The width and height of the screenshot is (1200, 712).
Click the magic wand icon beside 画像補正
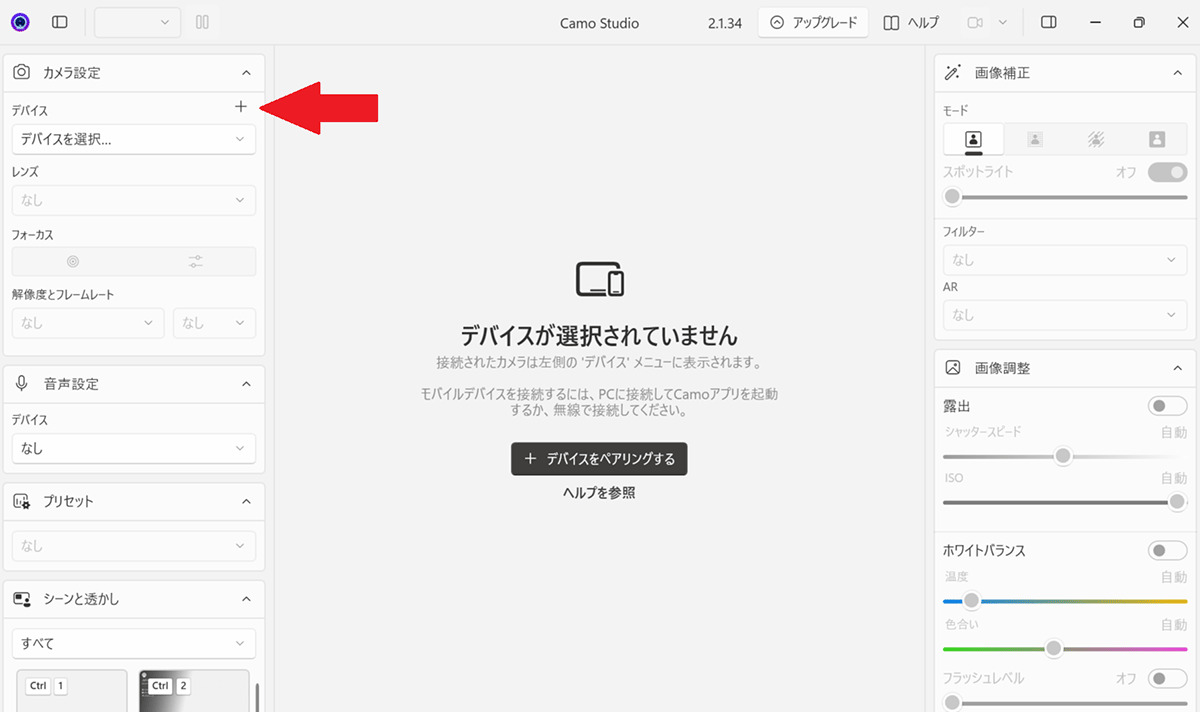pyautogui.click(x=953, y=72)
